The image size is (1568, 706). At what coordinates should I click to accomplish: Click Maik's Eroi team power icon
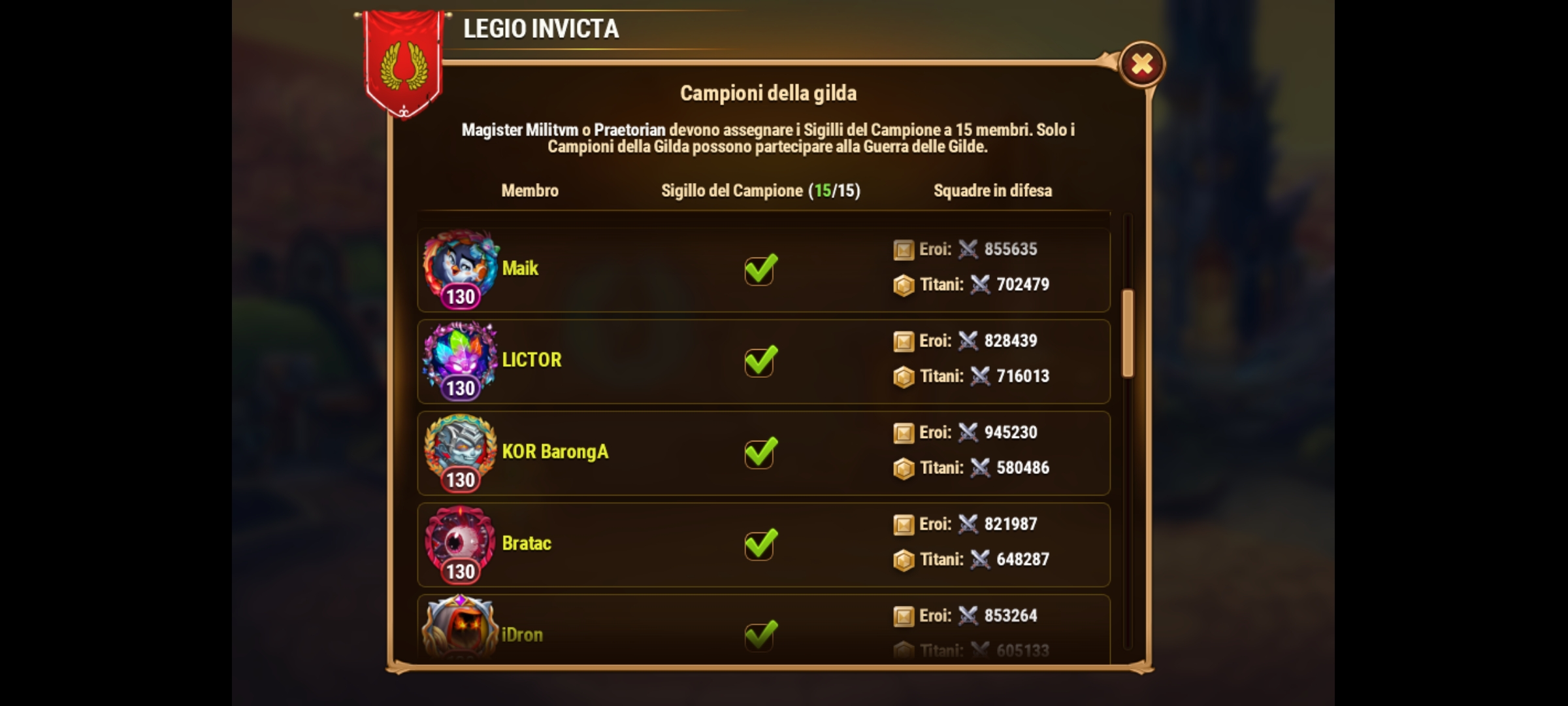904,249
